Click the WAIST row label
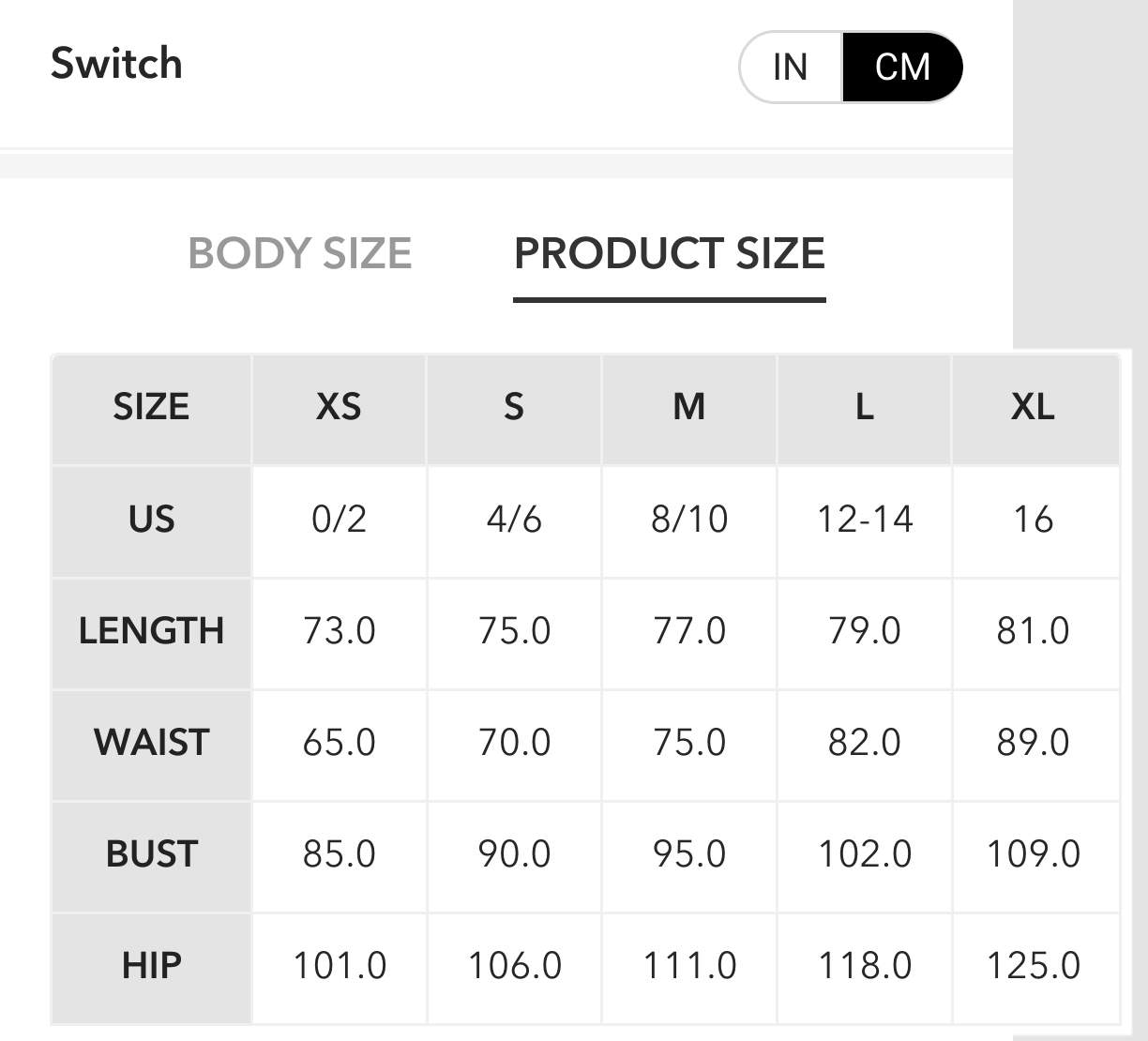1148x1041 pixels. click(151, 742)
